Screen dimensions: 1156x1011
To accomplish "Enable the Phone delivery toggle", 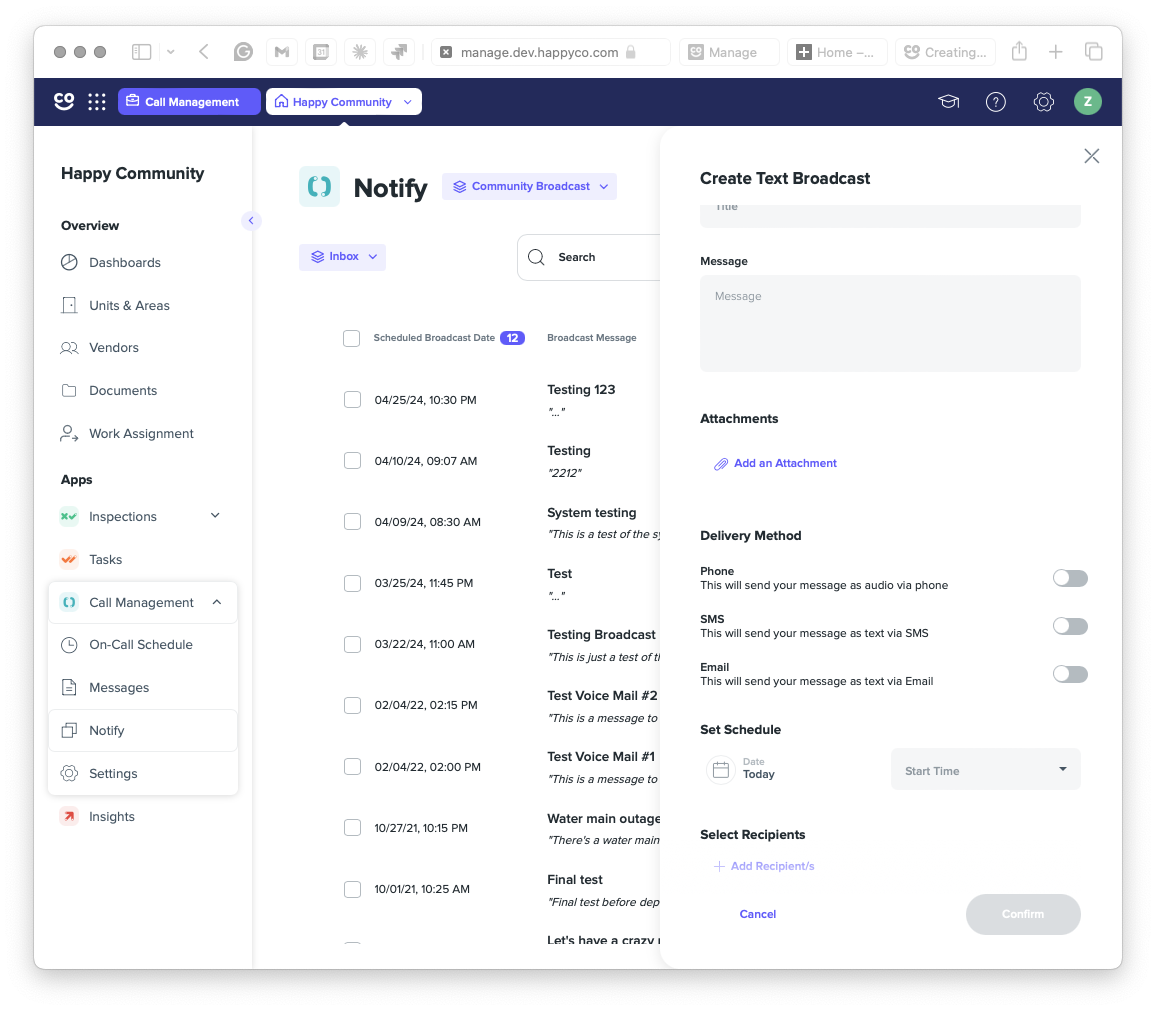I will tap(1070, 578).
